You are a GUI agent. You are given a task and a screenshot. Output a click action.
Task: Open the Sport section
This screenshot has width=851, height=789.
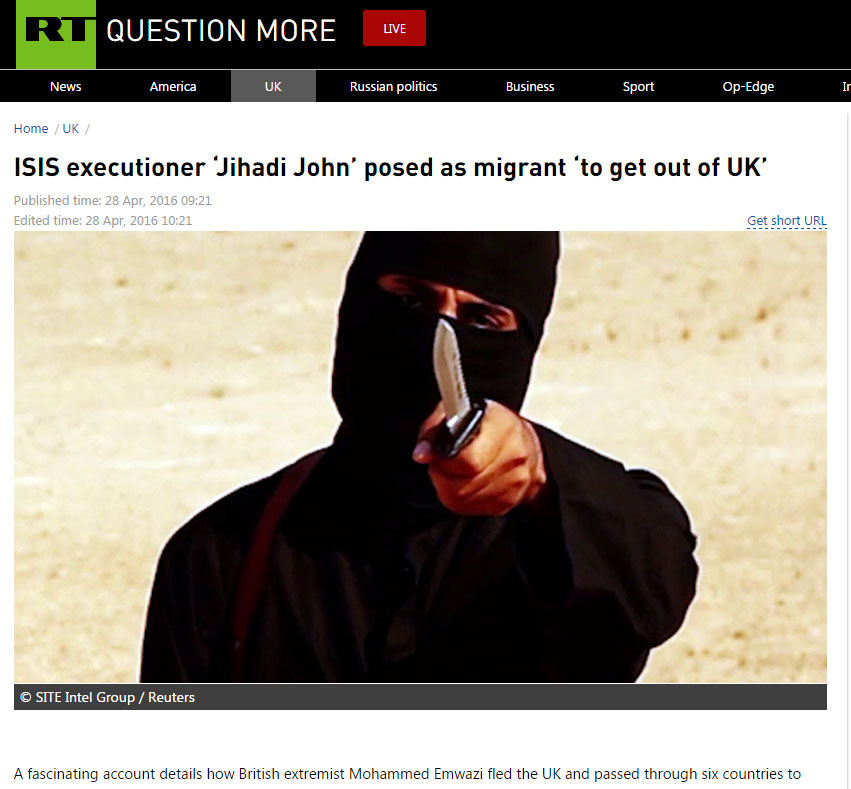click(x=638, y=87)
